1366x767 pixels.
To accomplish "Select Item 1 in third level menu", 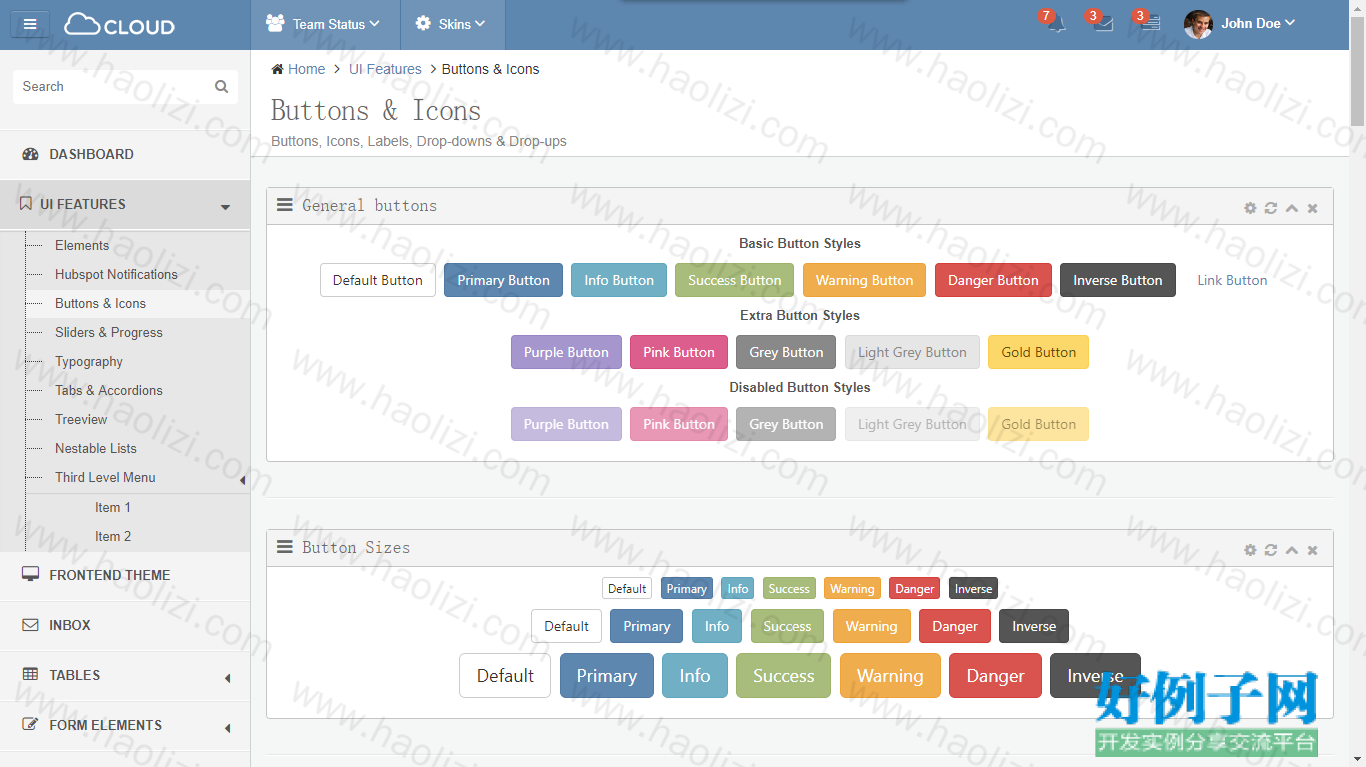I will click(x=113, y=507).
